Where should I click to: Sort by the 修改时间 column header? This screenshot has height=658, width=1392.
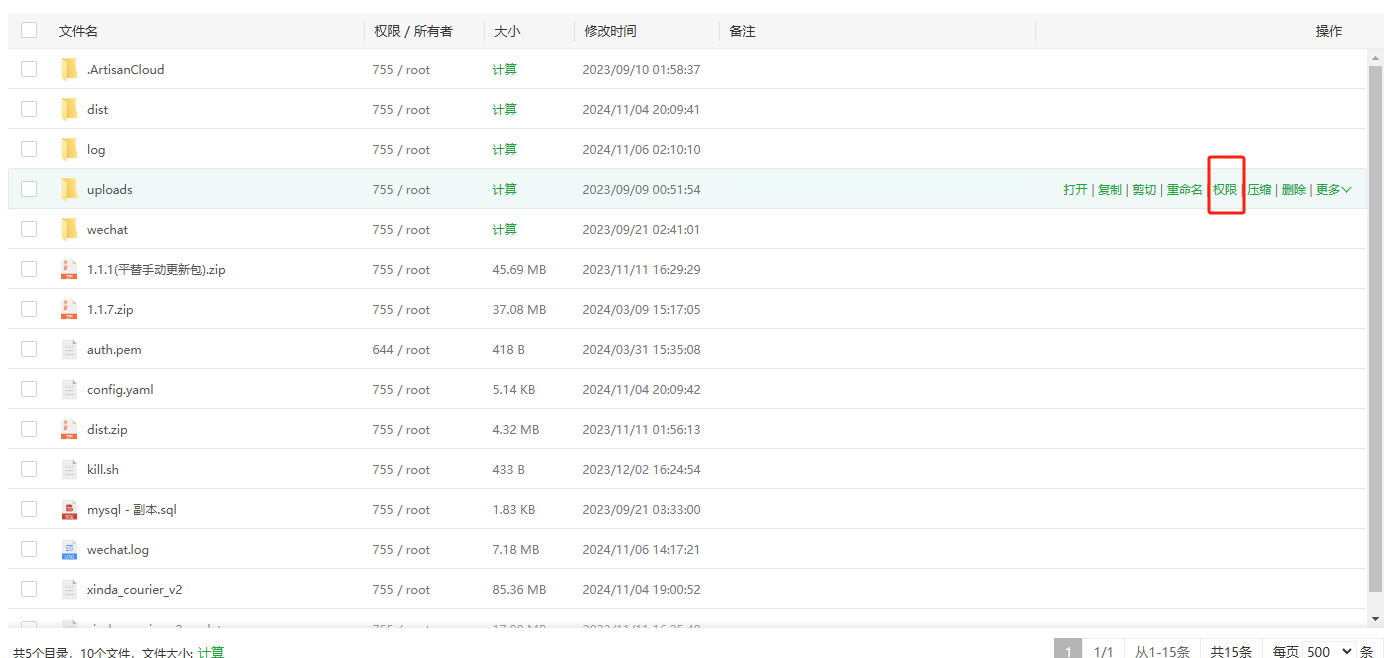(610, 31)
